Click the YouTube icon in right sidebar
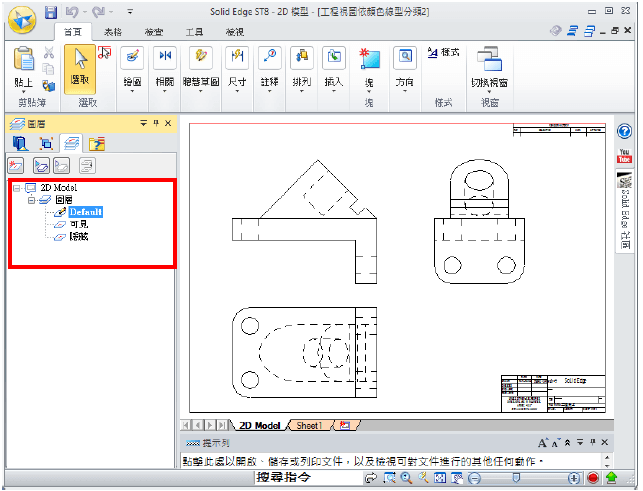 pos(624,156)
